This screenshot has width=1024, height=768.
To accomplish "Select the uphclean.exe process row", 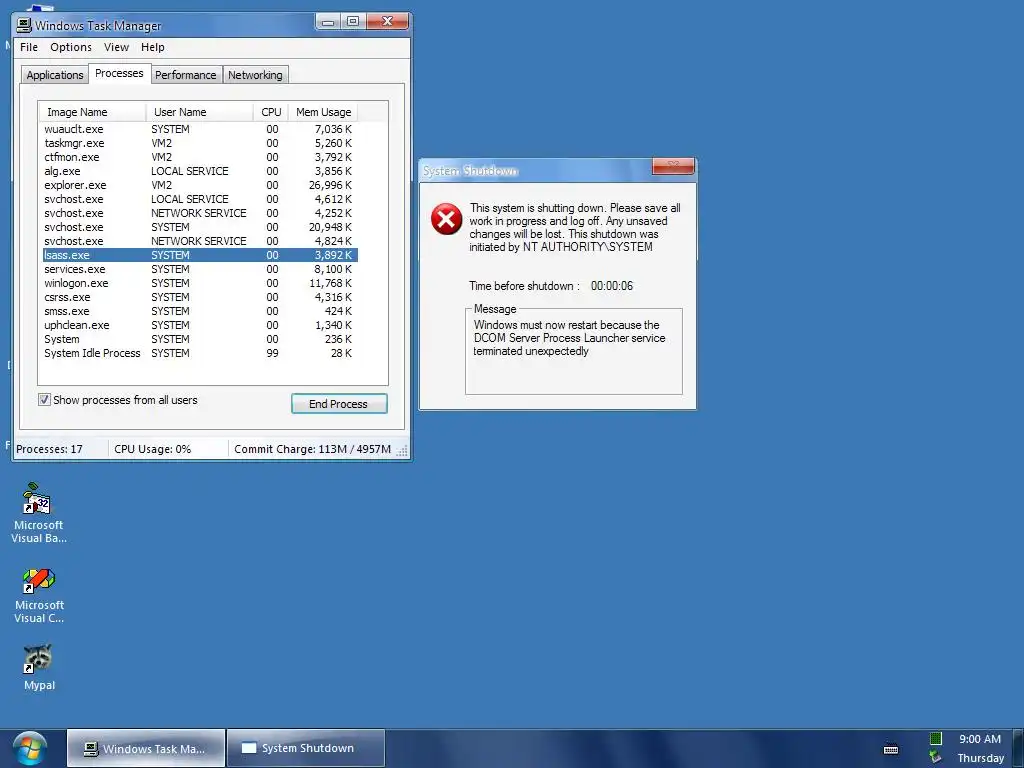I will point(199,325).
